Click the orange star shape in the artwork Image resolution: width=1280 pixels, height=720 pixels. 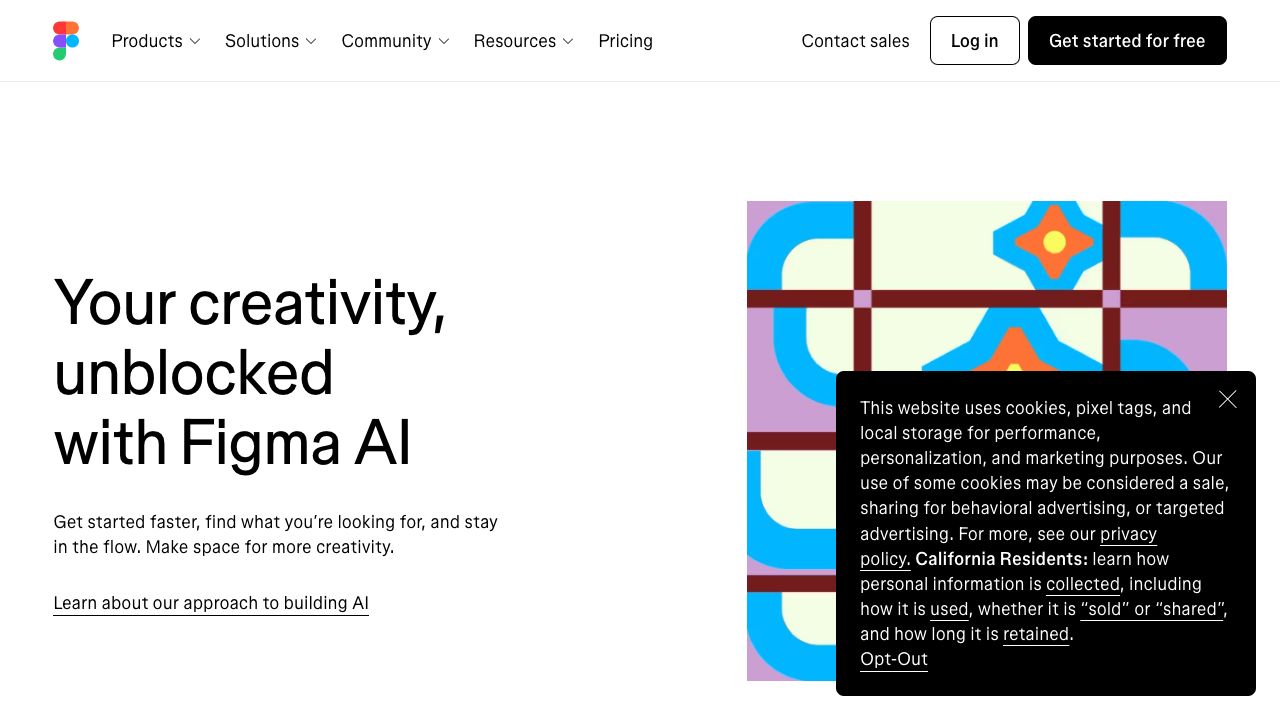point(1054,242)
